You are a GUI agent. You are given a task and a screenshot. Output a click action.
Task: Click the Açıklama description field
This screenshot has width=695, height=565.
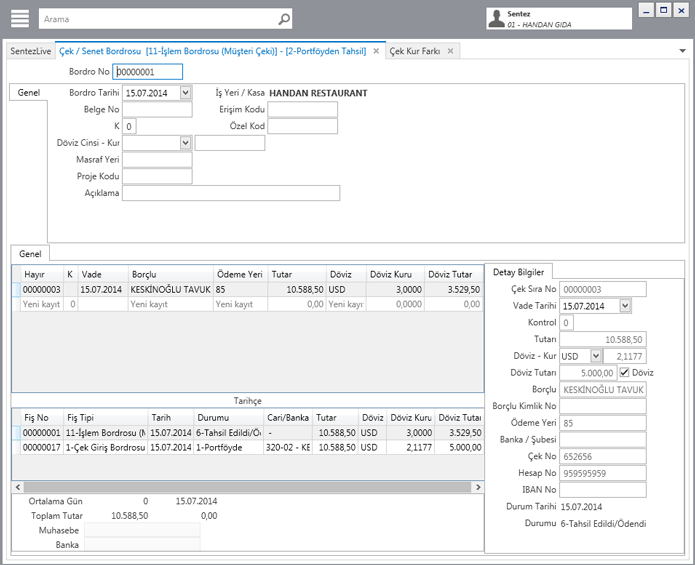231,193
